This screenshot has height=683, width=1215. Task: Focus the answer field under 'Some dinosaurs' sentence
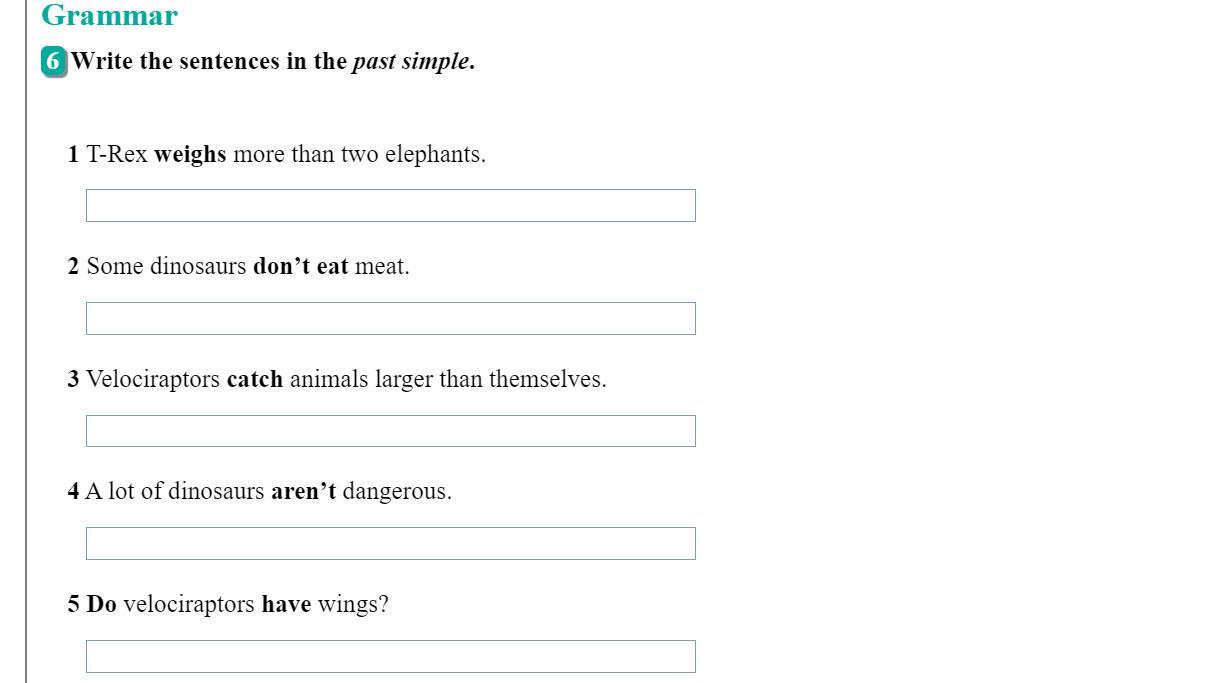pos(390,318)
